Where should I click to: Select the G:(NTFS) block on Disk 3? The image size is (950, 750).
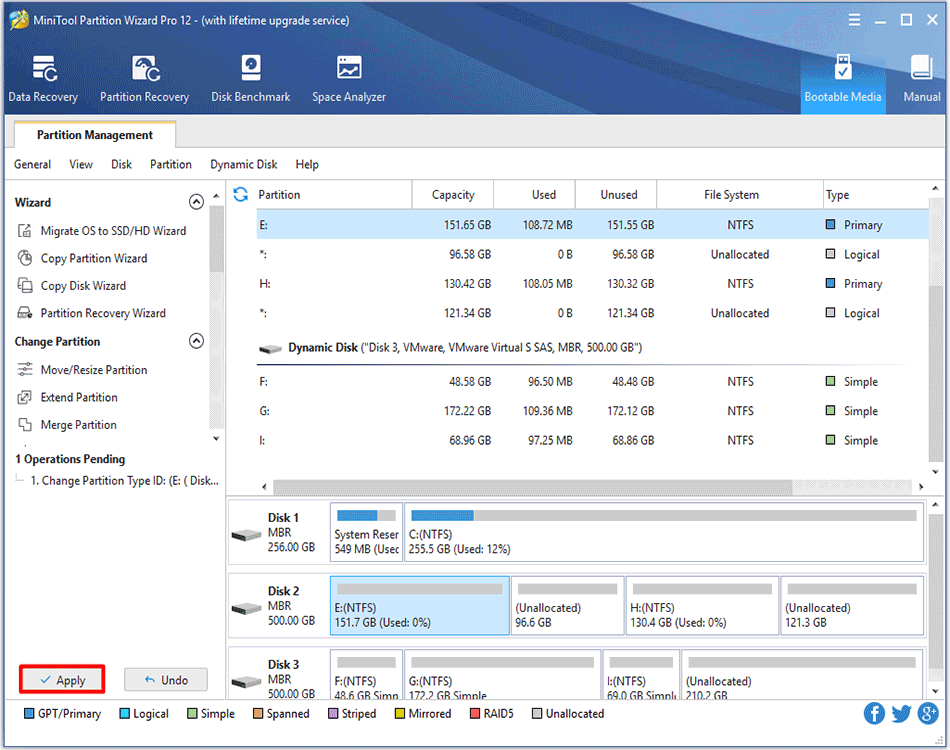(x=502, y=675)
